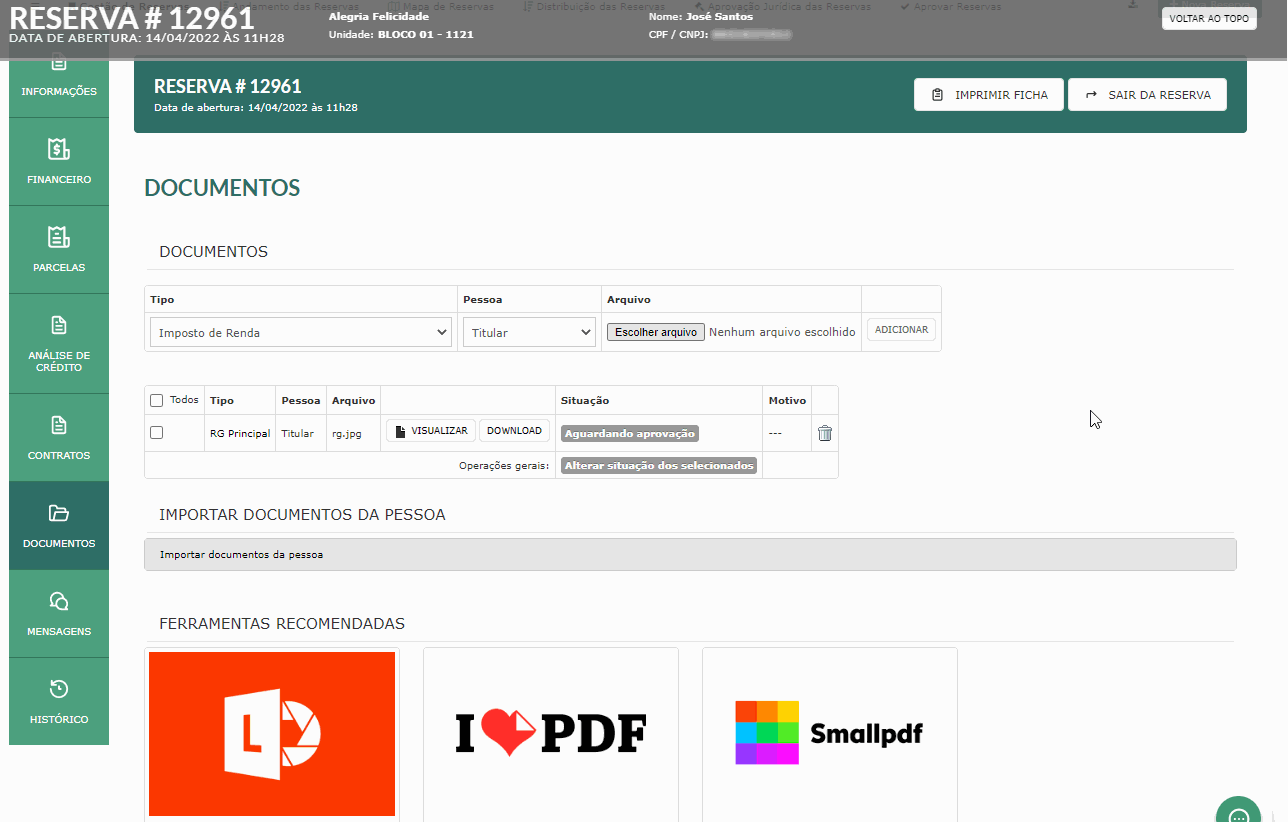The height and width of the screenshot is (822, 1288).
Task: Delete rg.jpg with the trash icon
Action: 825,433
